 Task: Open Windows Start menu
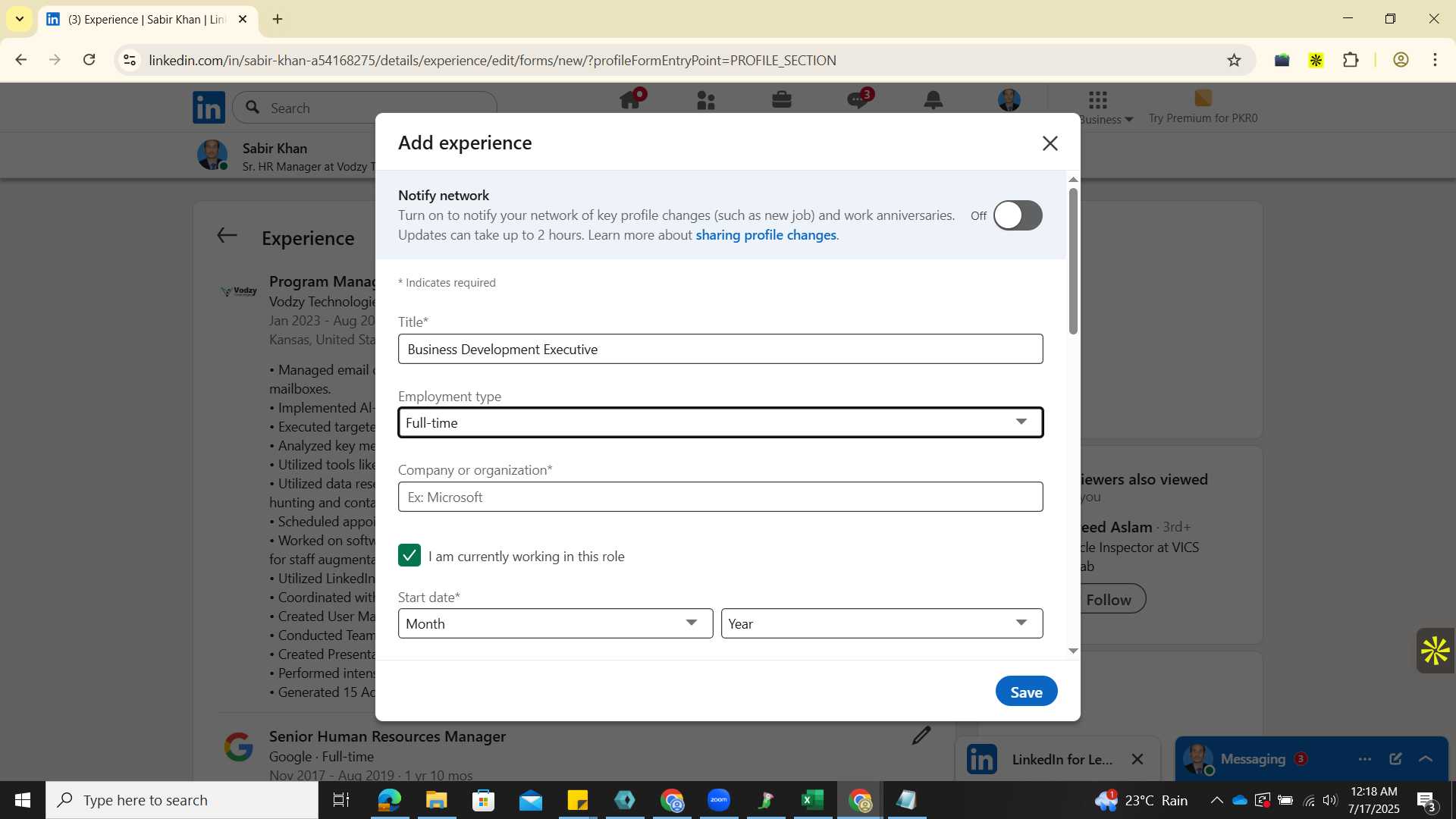(x=22, y=800)
